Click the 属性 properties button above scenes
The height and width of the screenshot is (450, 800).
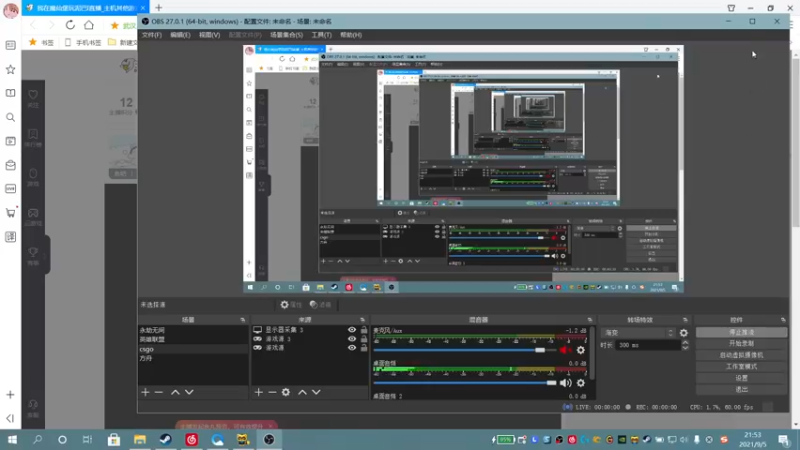291,305
